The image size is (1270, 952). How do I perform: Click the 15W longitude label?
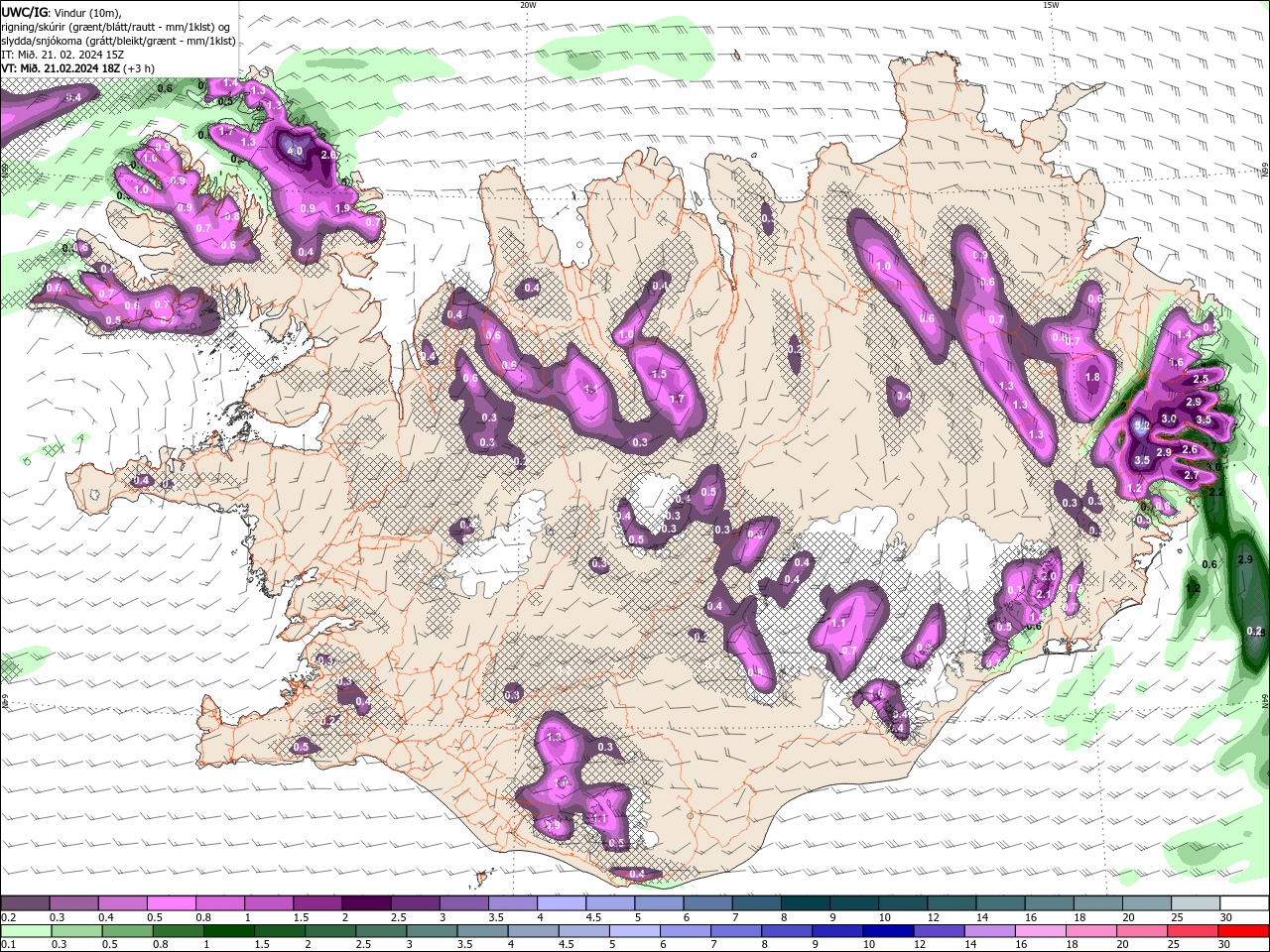coord(1051,5)
